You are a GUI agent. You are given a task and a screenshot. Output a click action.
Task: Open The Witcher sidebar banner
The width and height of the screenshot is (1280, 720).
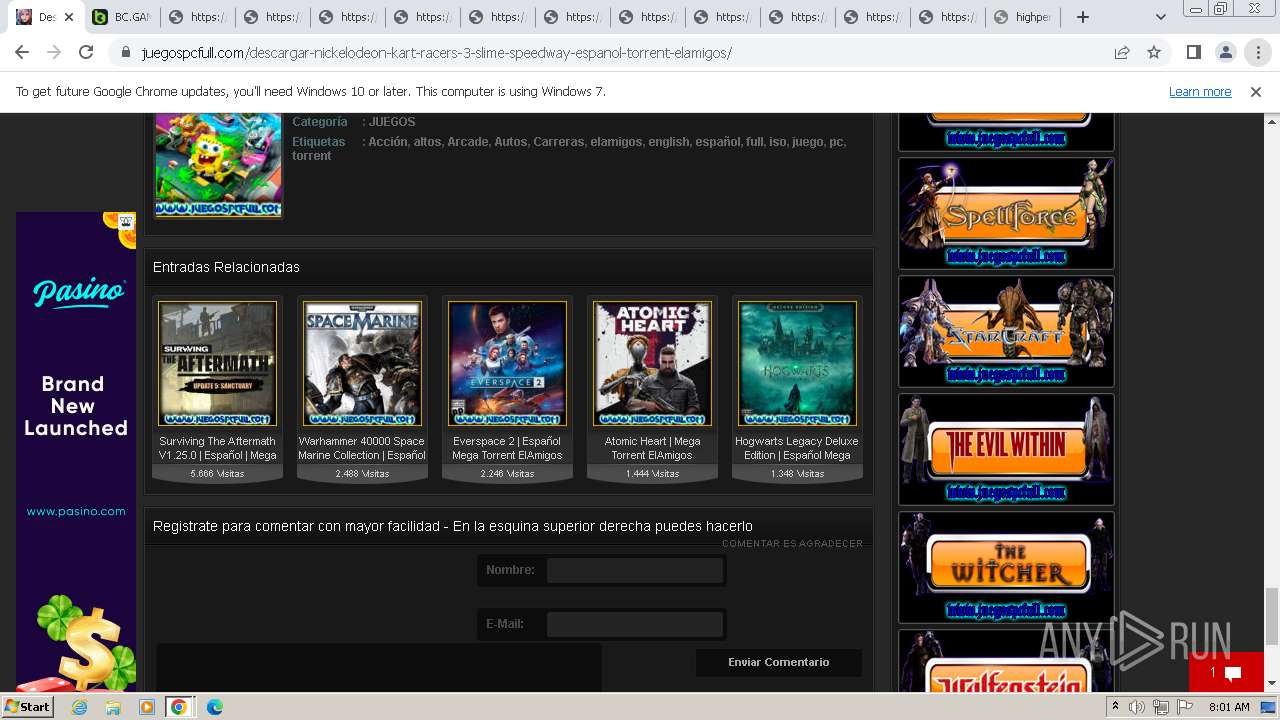click(x=1006, y=567)
